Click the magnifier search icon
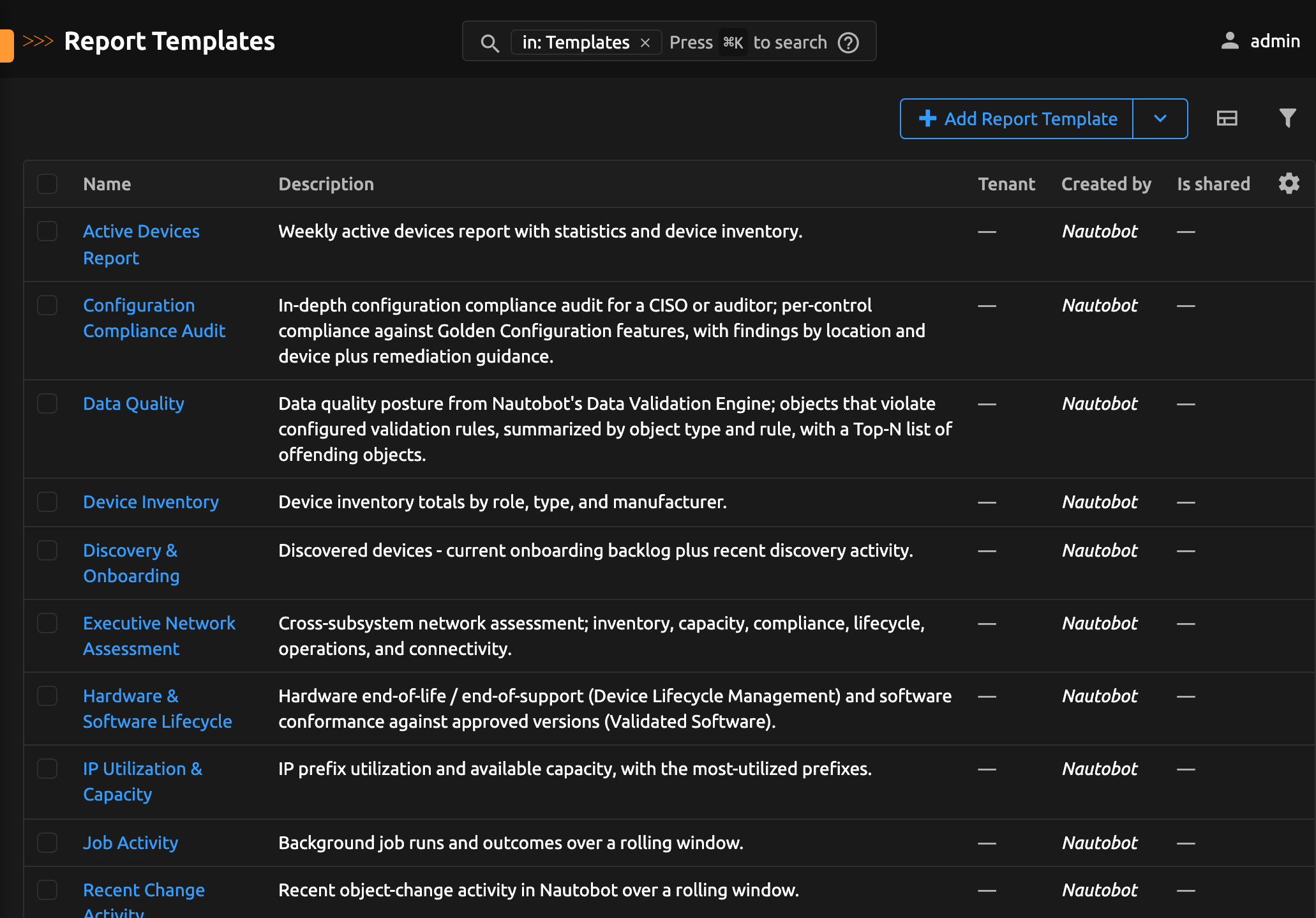Image resolution: width=1316 pixels, height=918 pixels. tap(490, 43)
